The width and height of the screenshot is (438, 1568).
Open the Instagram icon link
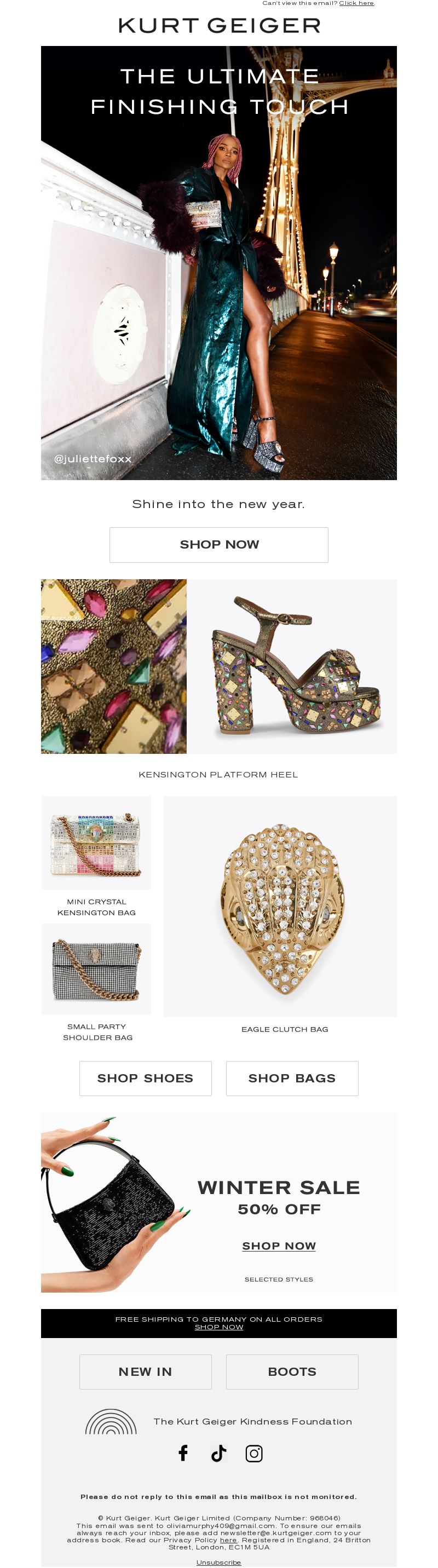(253, 1453)
